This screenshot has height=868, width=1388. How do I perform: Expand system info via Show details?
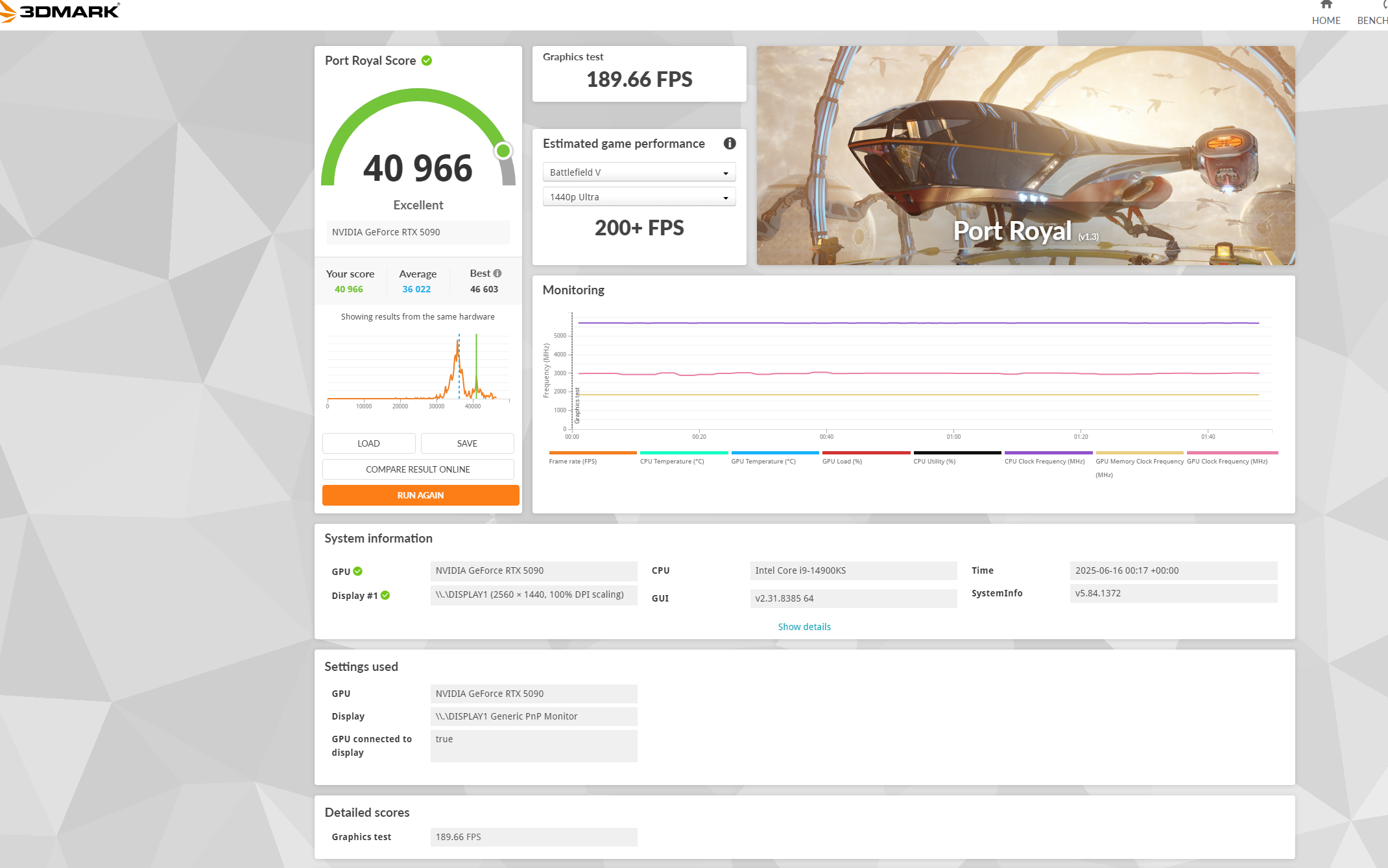804,627
